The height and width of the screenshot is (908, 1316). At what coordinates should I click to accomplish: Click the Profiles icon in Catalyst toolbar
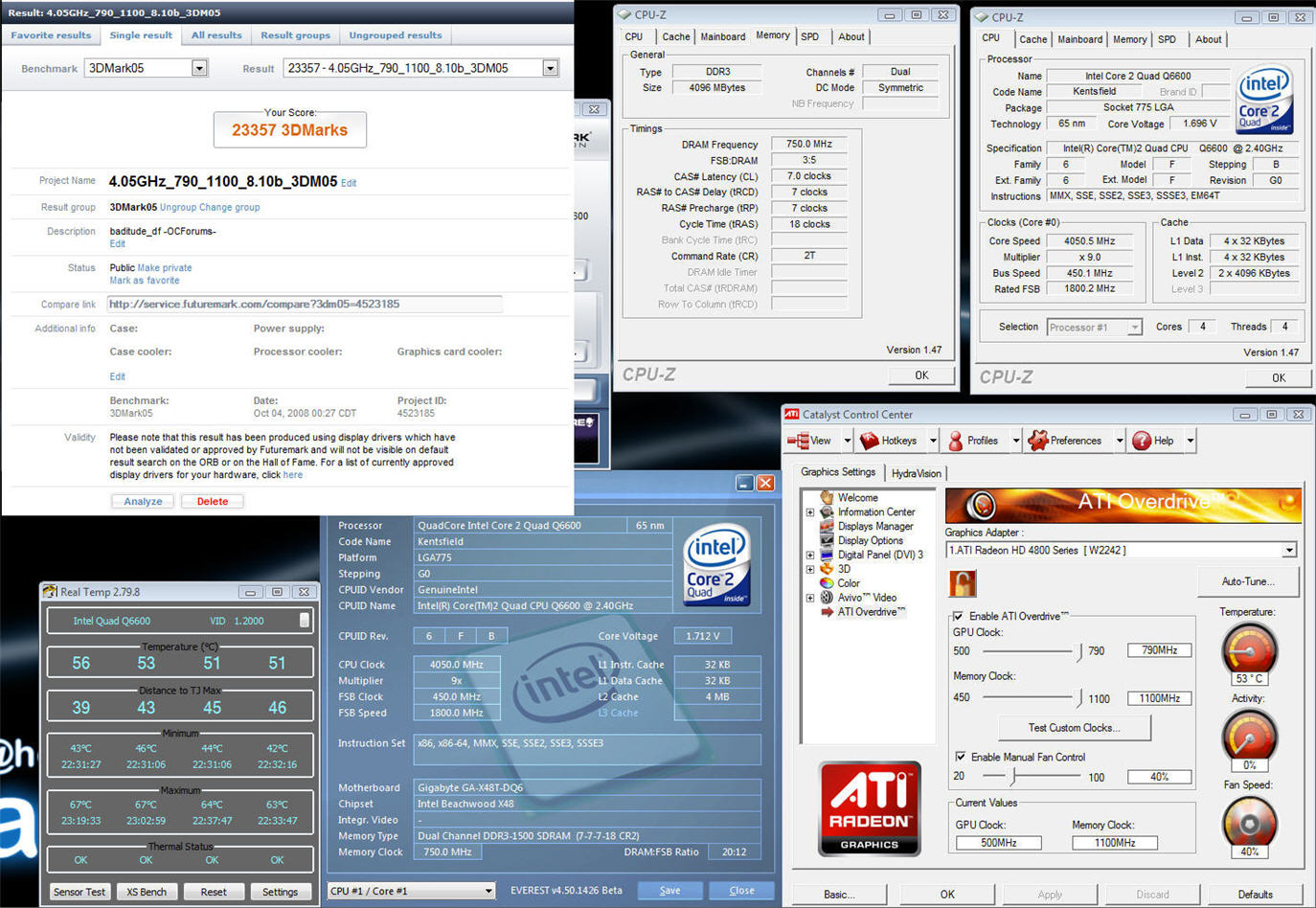(955, 441)
